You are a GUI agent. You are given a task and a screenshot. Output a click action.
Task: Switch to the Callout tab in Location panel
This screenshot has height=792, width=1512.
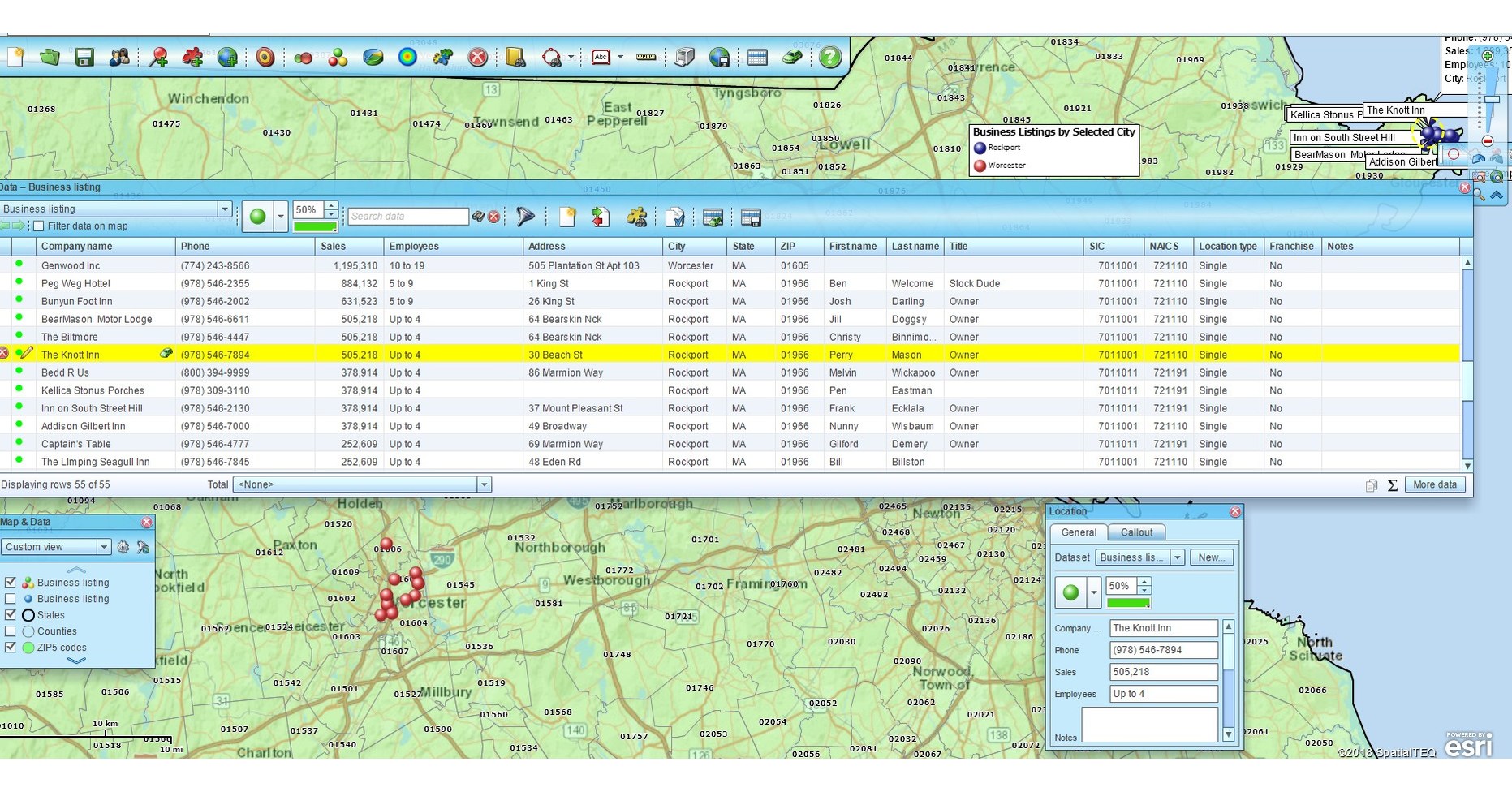[x=1136, y=532]
